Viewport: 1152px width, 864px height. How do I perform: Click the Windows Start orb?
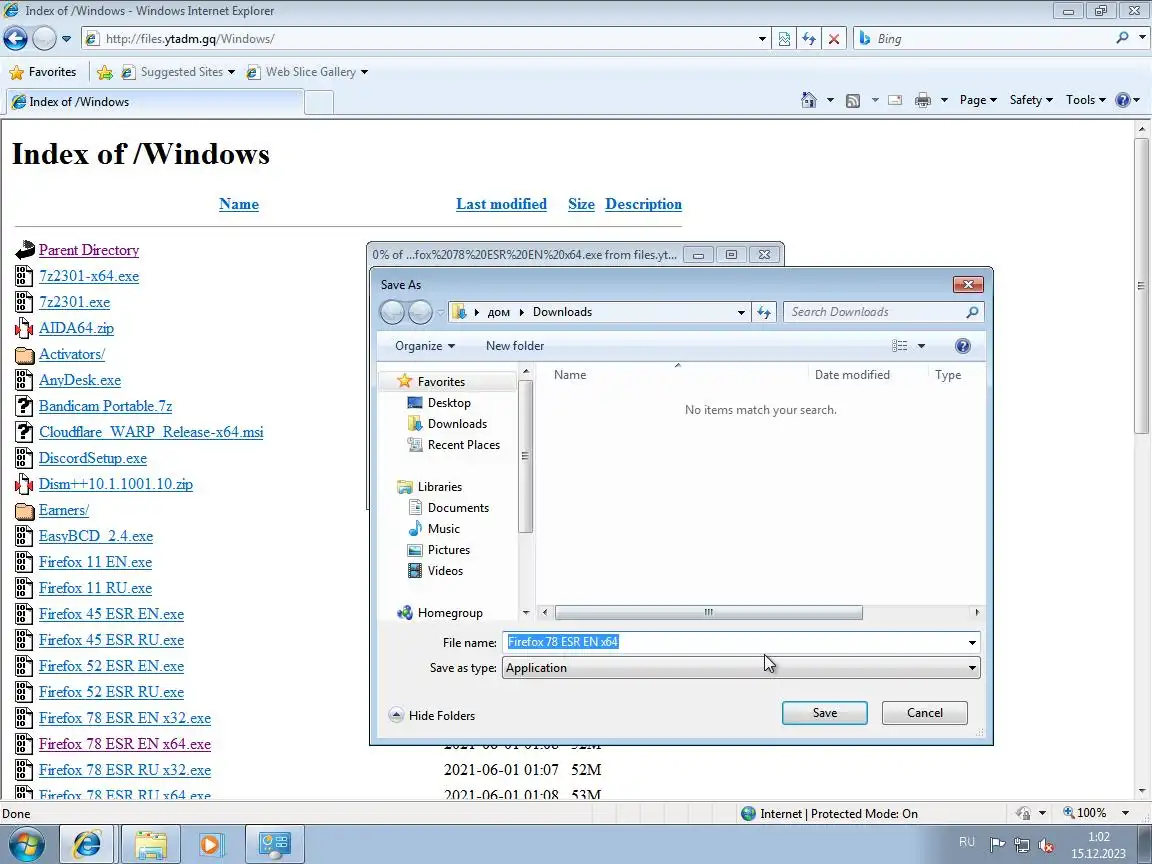[x=26, y=845]
